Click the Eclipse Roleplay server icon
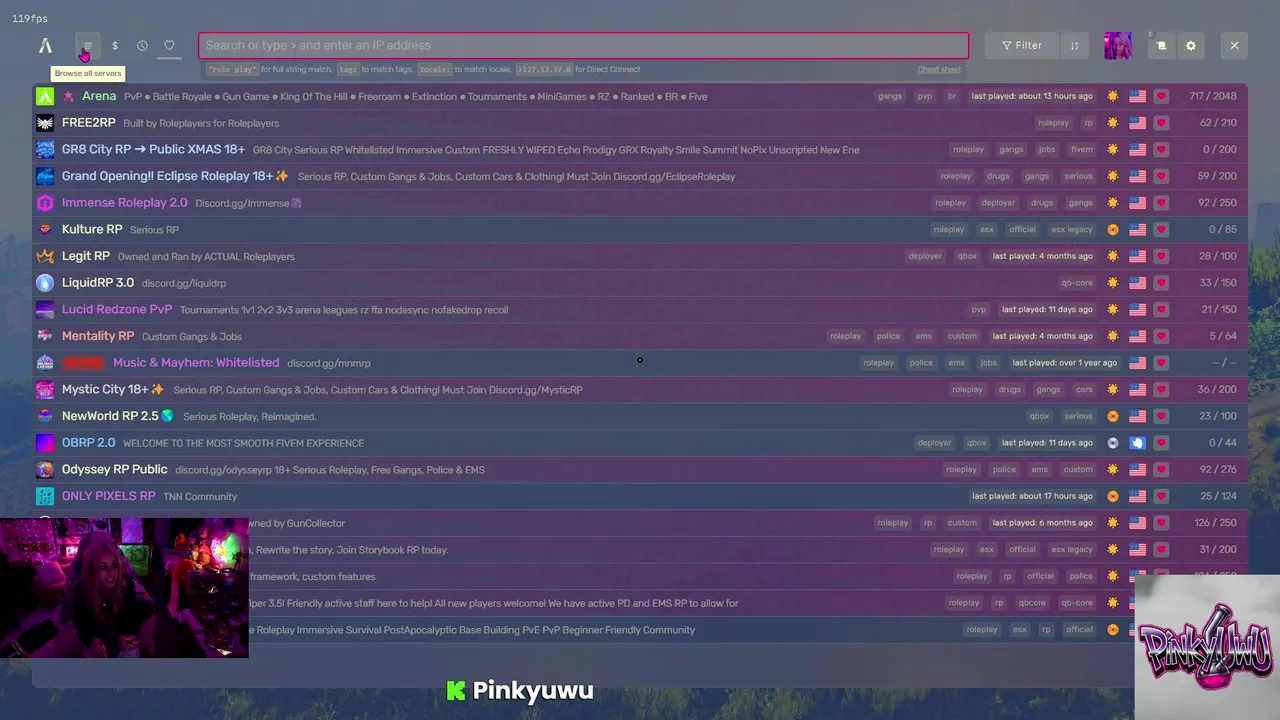This screenshot has height=720, width=1280. point(45,176)
